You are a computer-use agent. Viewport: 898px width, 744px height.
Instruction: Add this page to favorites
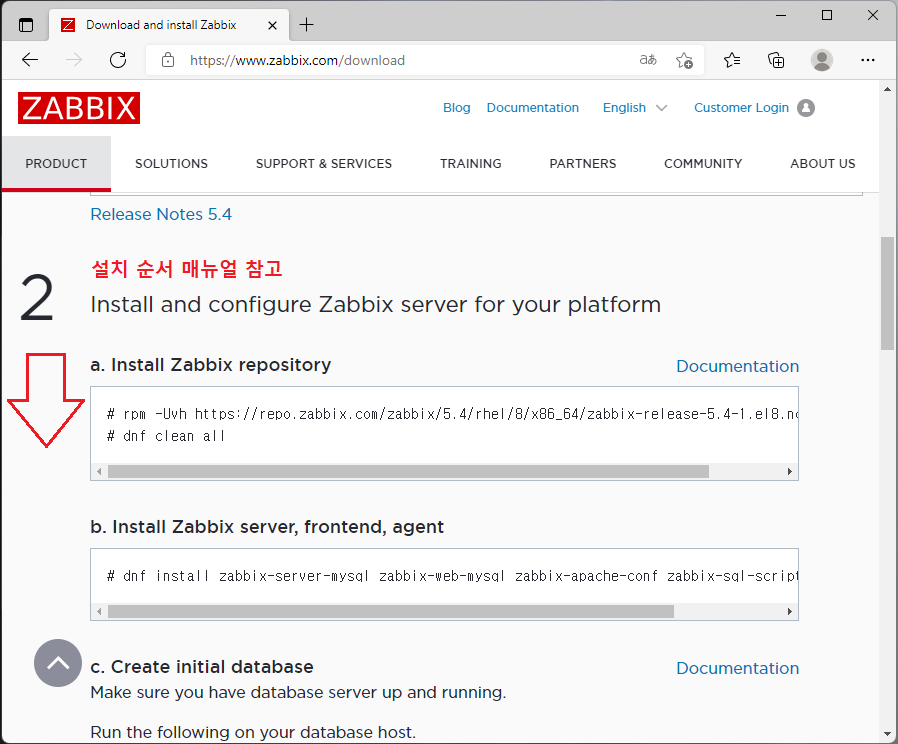tap(684, 60)
